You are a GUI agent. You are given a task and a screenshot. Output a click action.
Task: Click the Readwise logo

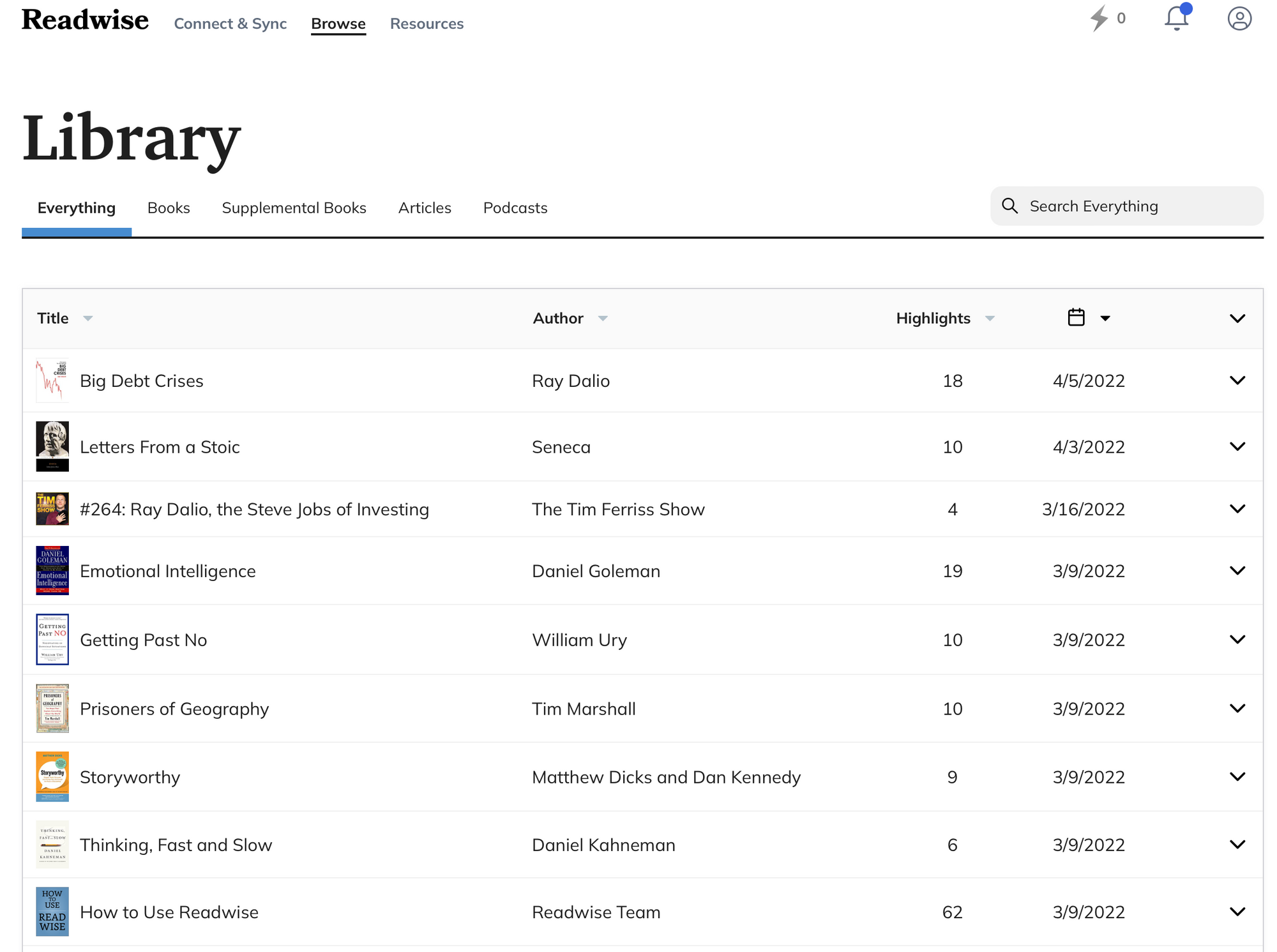(x=85, y=20)
